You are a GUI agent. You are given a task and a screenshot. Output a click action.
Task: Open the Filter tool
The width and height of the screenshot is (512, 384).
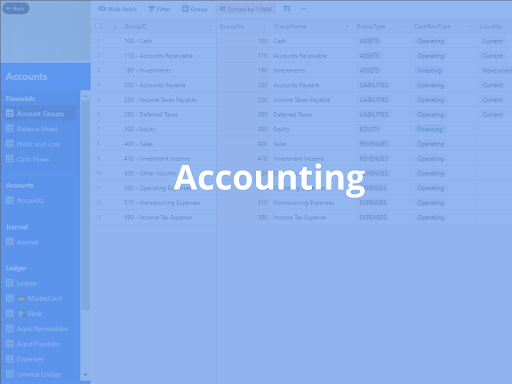click(x=160, y=9)
